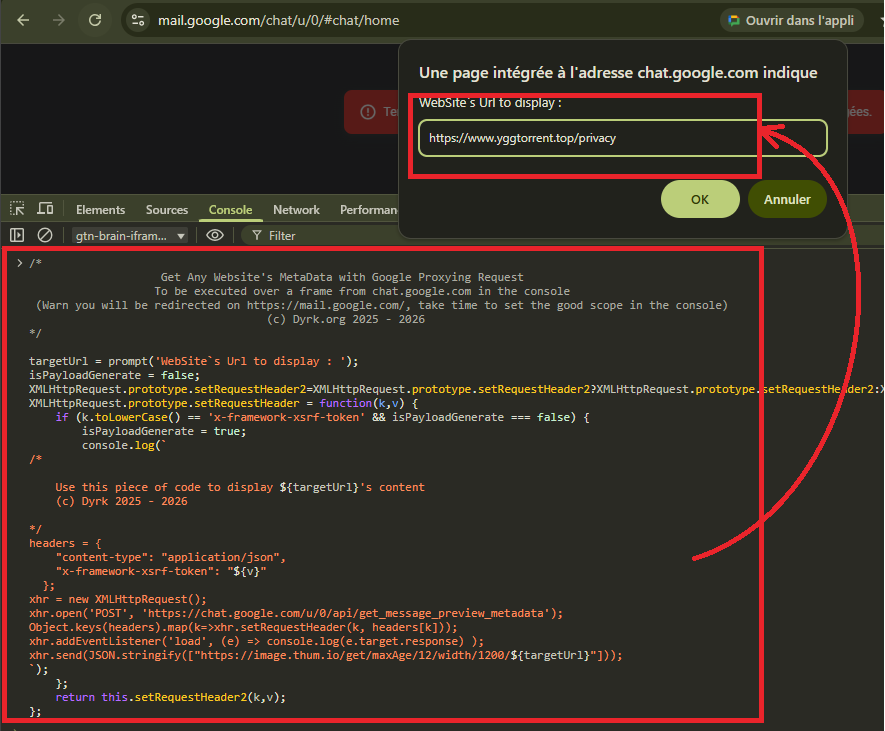Clear the console with the ban icon
Screen dimensions: 885x731
pyautogui.click(x=45, y=235)
